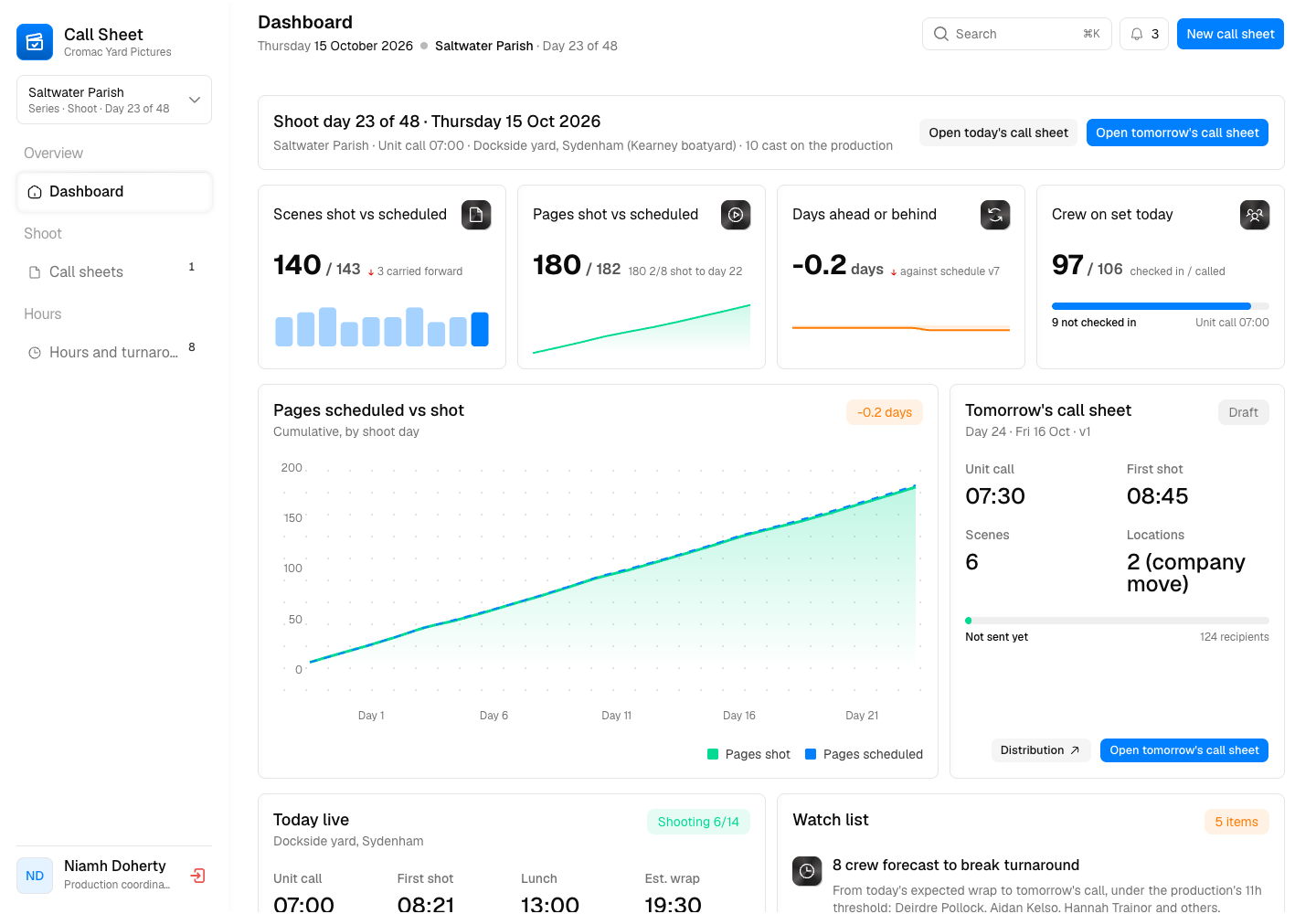Image resolution: width=1316 pixels, height=914 pixels.
Task: Click the Scenes shot vs scheduled page icon
Action: [x=476, y=215]
